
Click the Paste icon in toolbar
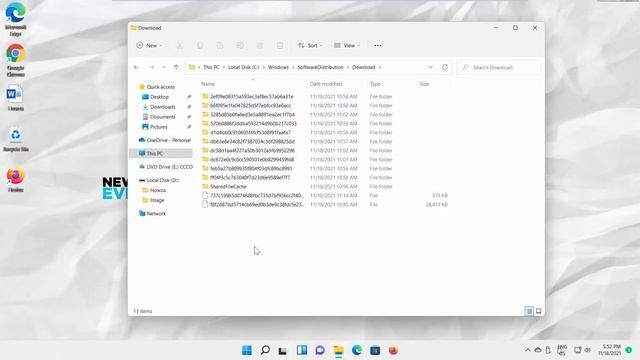tap(220, 45)
